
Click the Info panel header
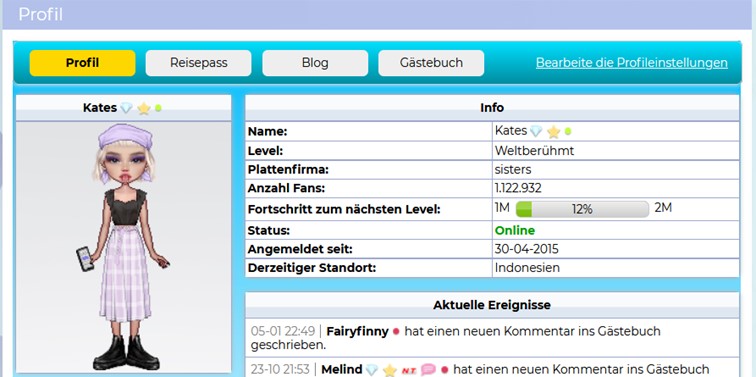[x=492, y=108]
